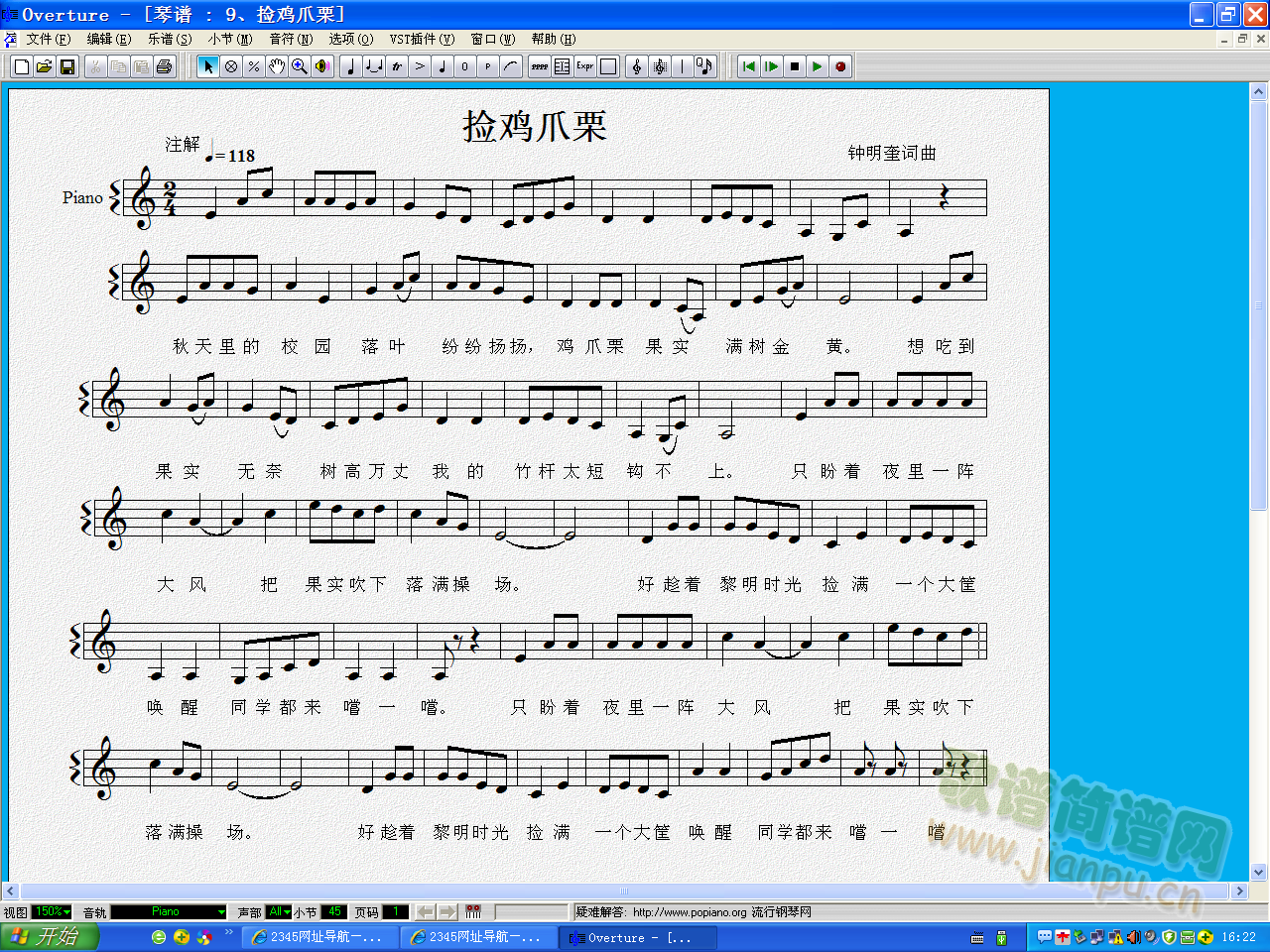Click the 开始 Start button
Screen dimensions: 1270x952
pos(45,937)
